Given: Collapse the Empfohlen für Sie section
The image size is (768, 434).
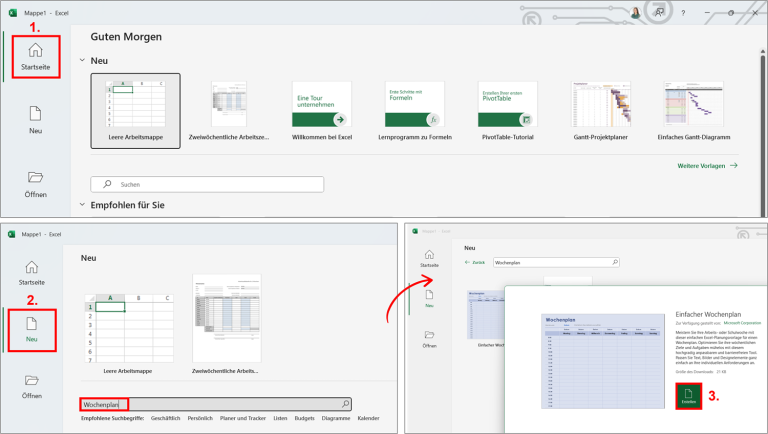Looking at the screenshot, I should click(82, 205).
